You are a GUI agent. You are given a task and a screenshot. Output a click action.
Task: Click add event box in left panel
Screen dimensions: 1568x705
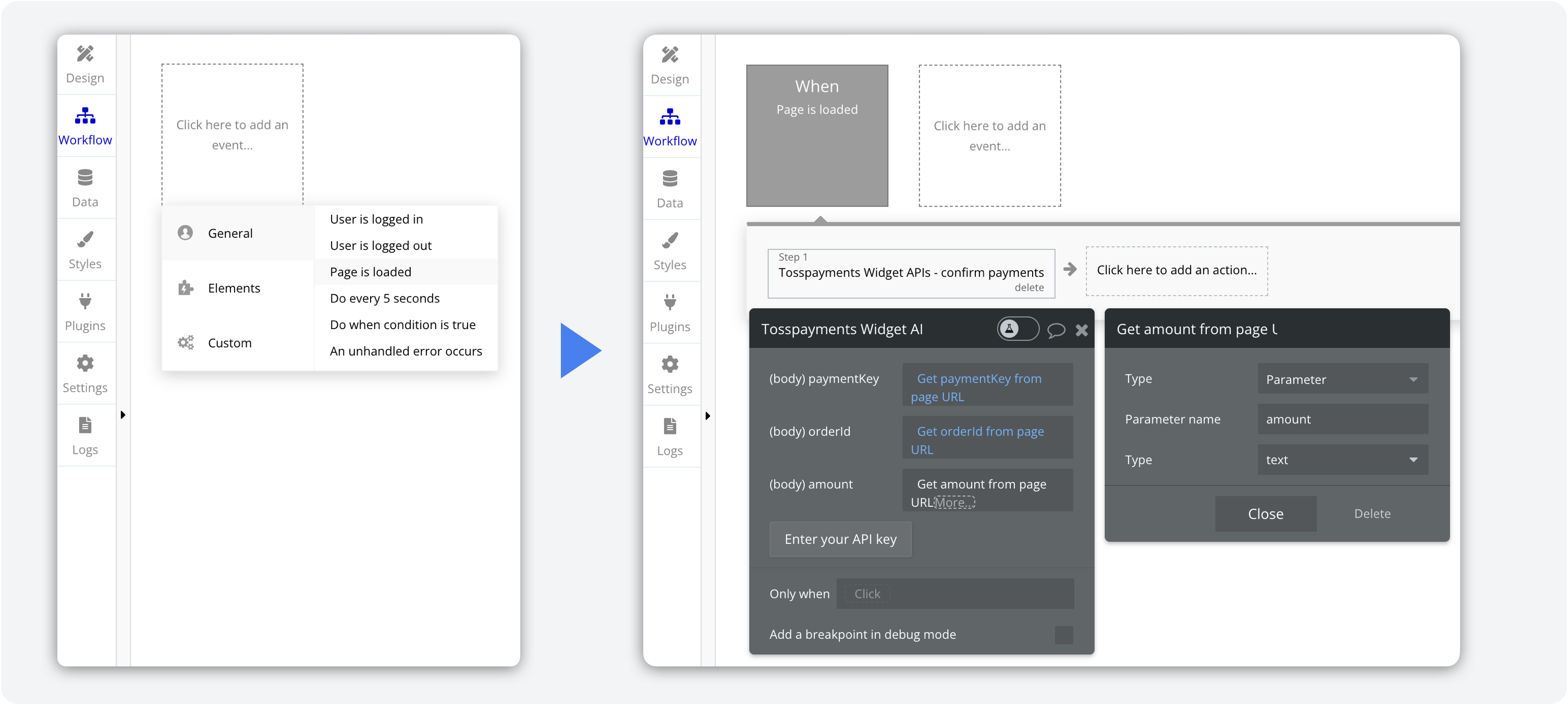coord(232,135)
